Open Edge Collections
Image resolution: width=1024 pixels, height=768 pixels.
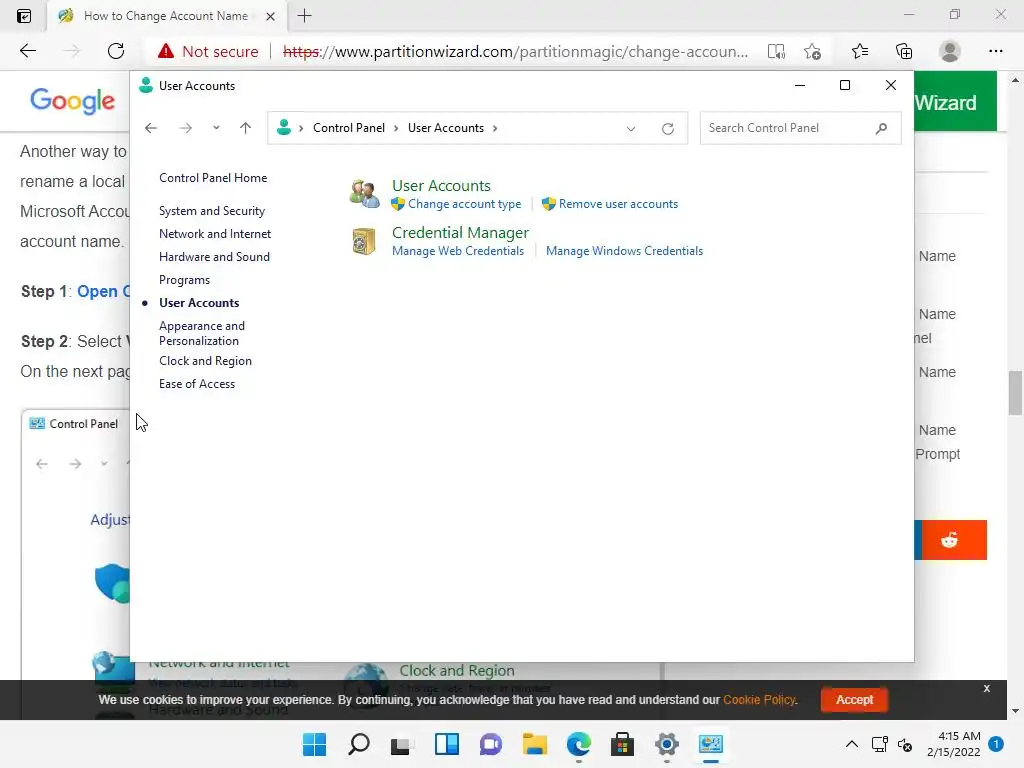pos(904,51)
